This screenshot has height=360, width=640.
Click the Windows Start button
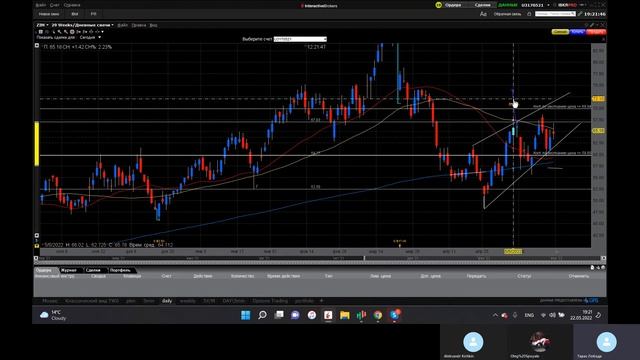pos(246,315)
